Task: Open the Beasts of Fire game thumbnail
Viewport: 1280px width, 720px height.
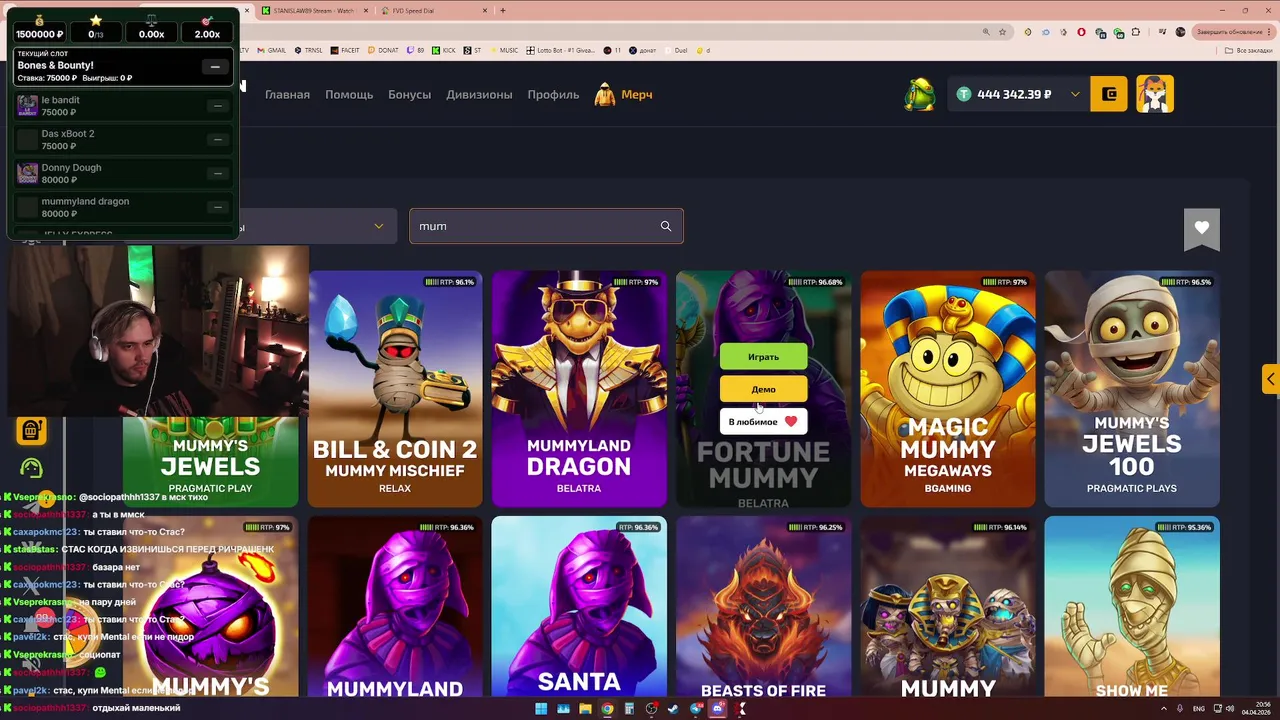Action: point(763,607)
